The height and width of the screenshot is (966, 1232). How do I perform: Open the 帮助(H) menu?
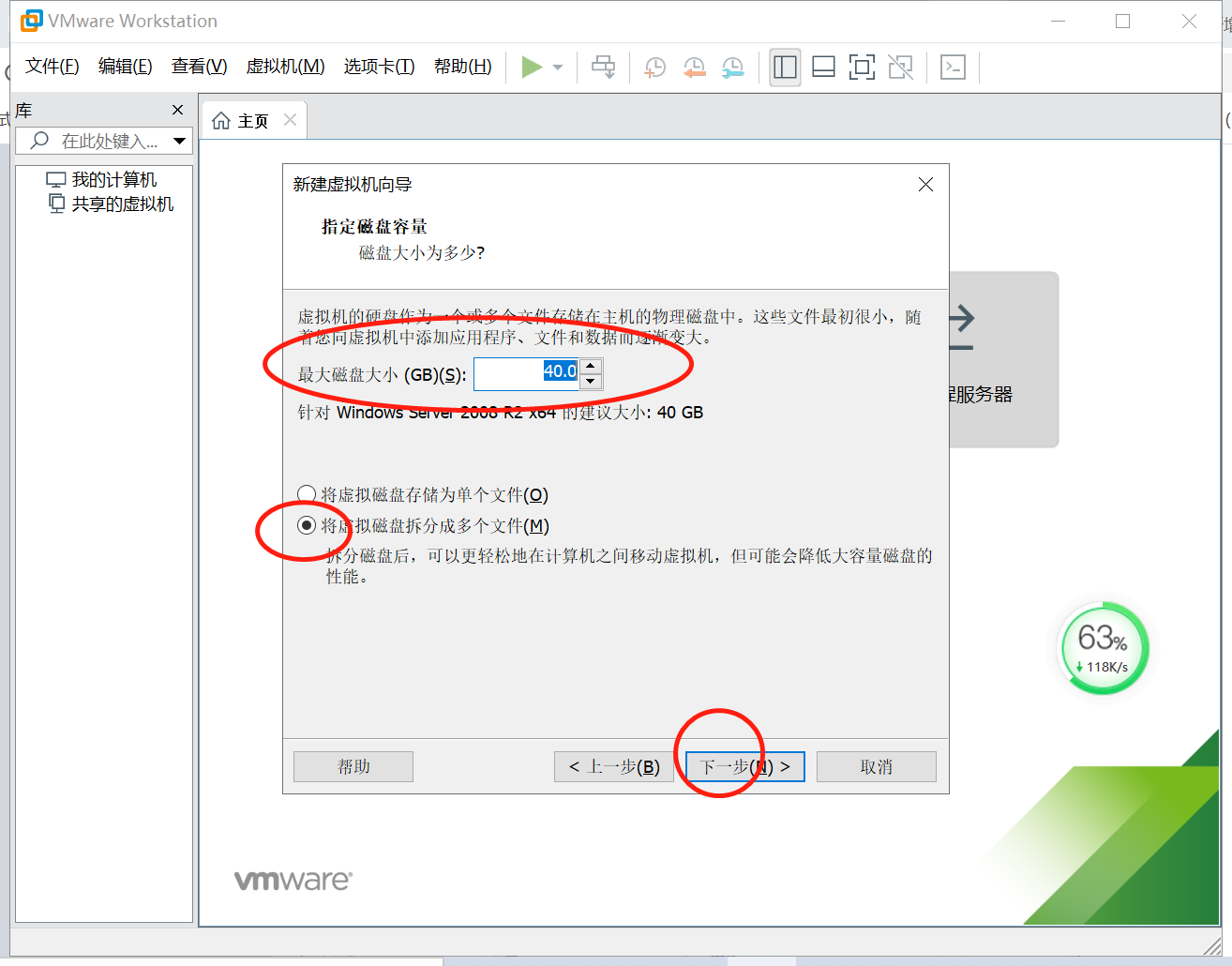(x=462, y=67)
